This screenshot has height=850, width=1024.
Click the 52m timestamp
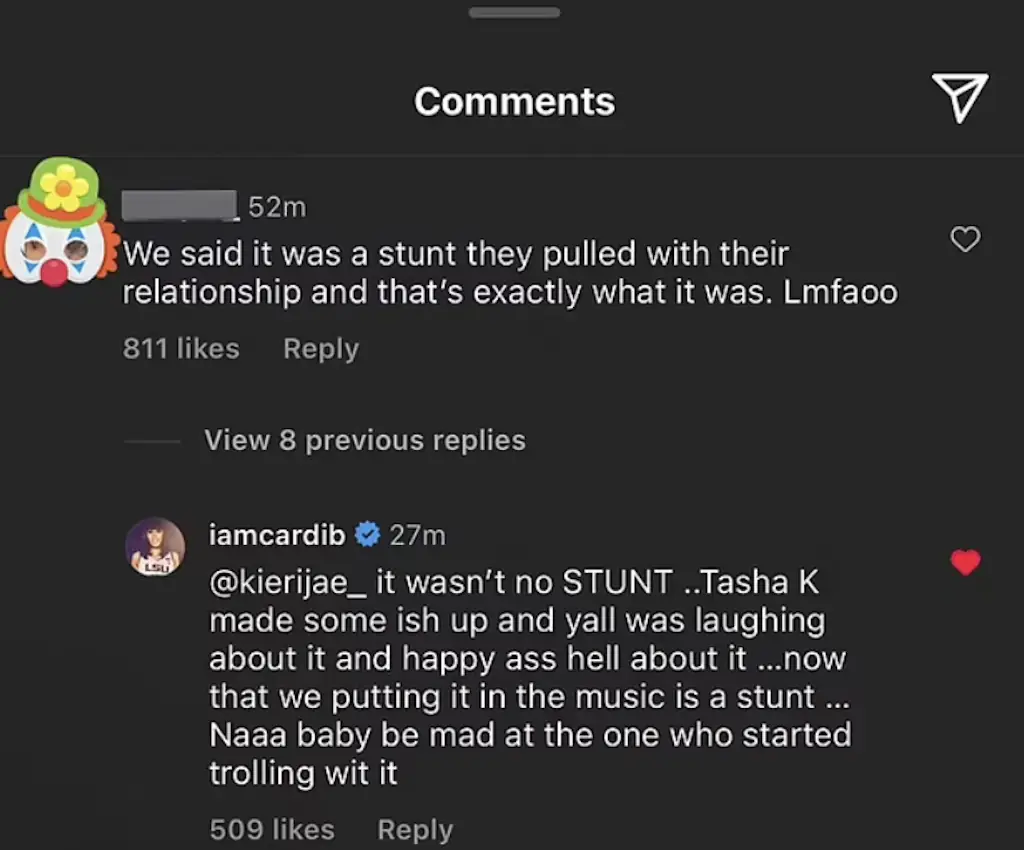(276, 207)
